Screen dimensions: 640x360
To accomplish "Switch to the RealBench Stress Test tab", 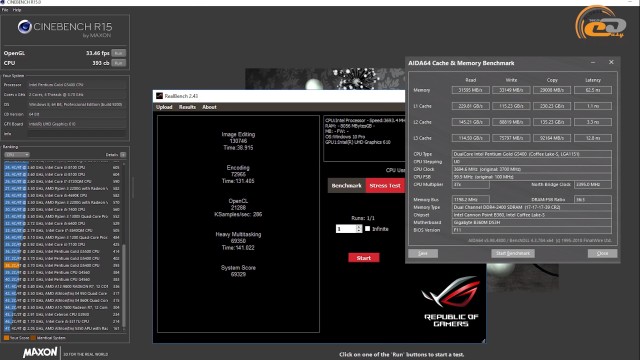I will (x=385, y=186).
